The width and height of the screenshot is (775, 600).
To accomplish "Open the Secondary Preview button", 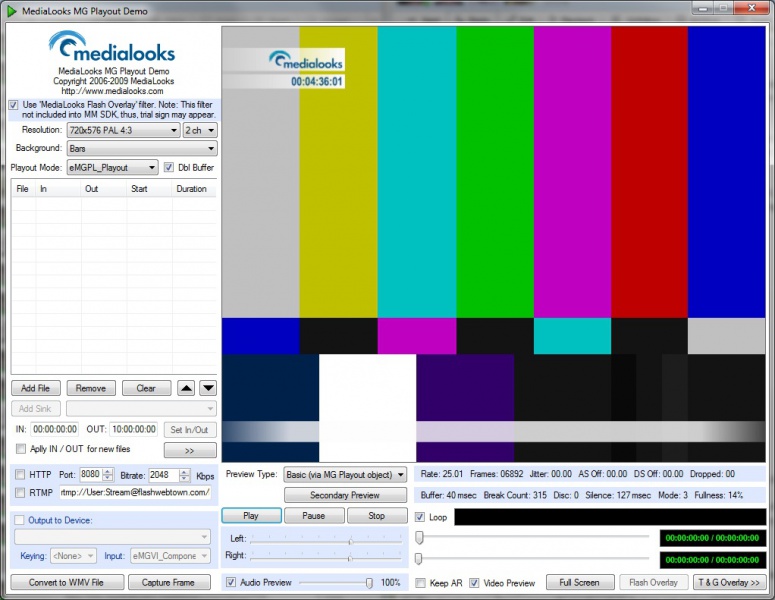I will (x=345, y=495).
